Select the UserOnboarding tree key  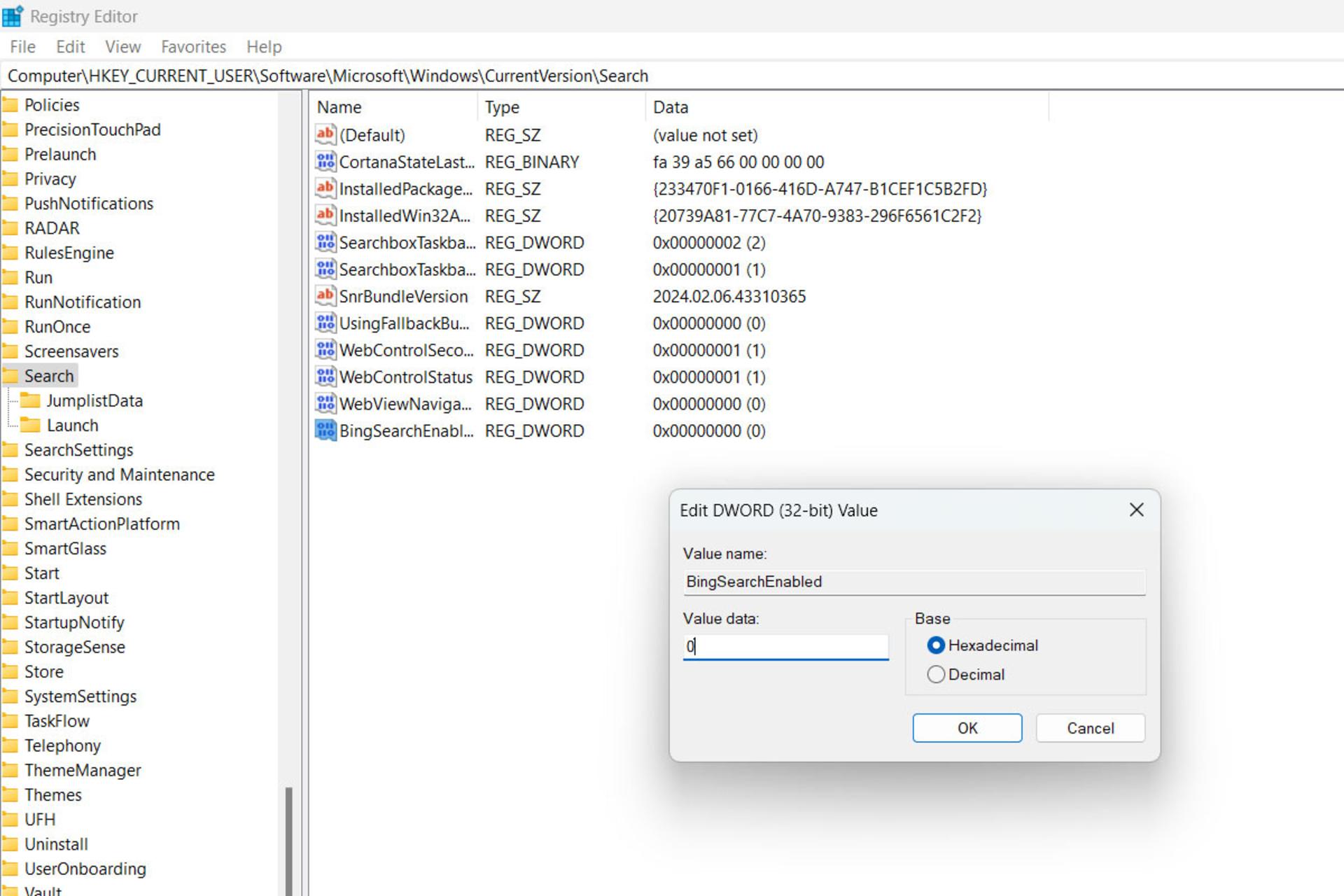(85, 869)
